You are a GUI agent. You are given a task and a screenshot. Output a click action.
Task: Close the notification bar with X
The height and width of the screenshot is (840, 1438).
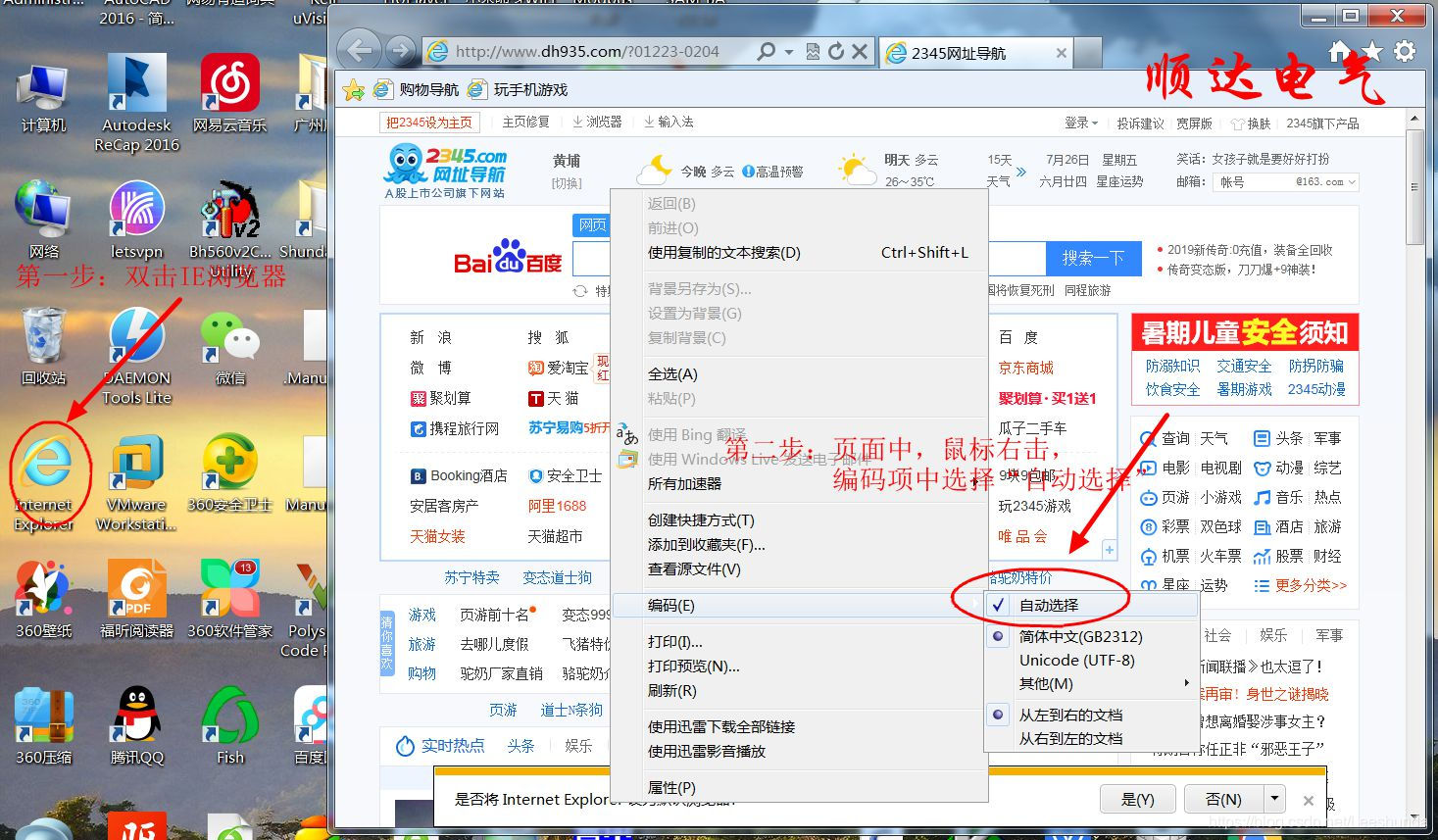click(1307, 800)
